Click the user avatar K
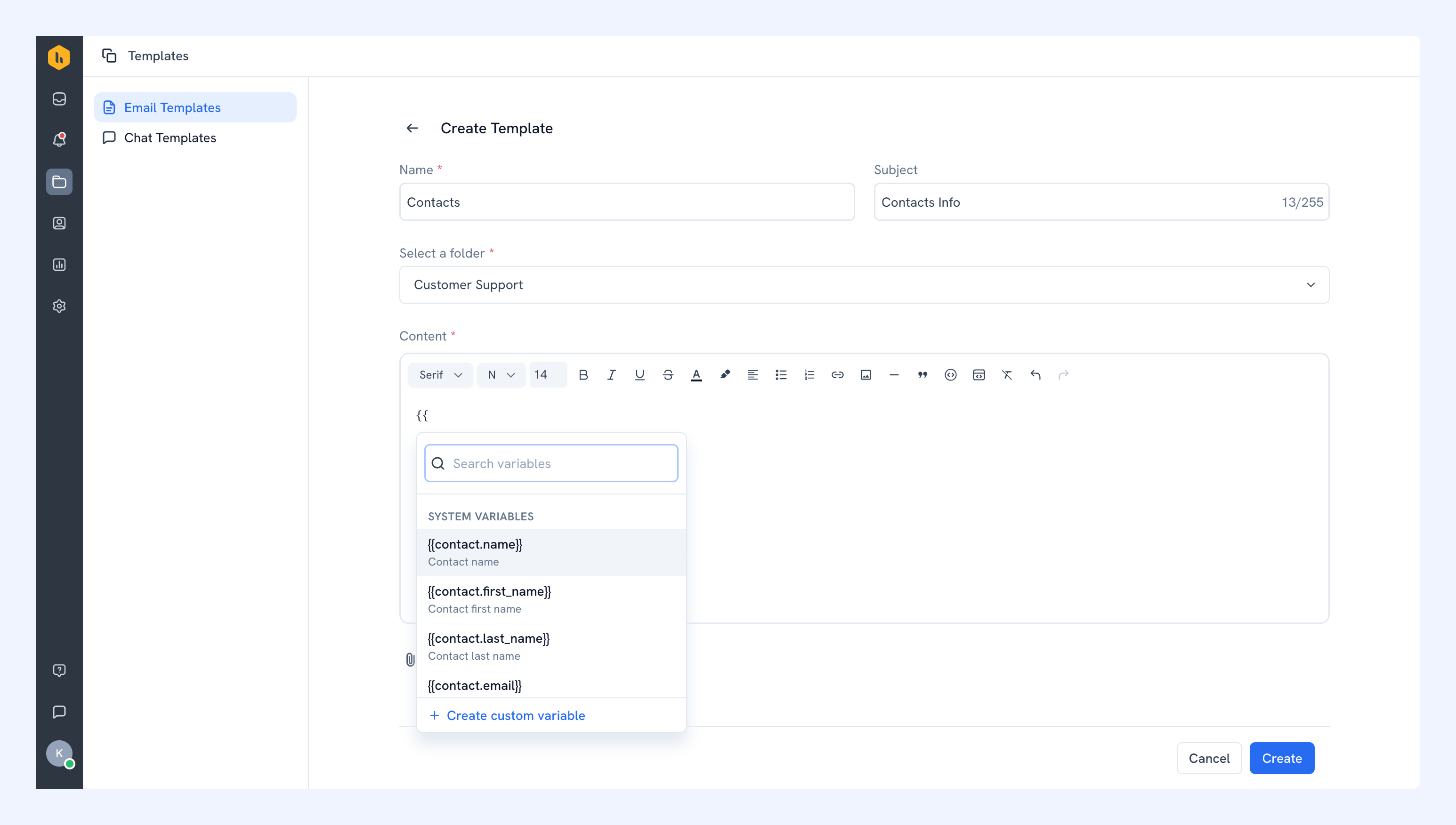 pyautogui.click(x=59, y=753)
